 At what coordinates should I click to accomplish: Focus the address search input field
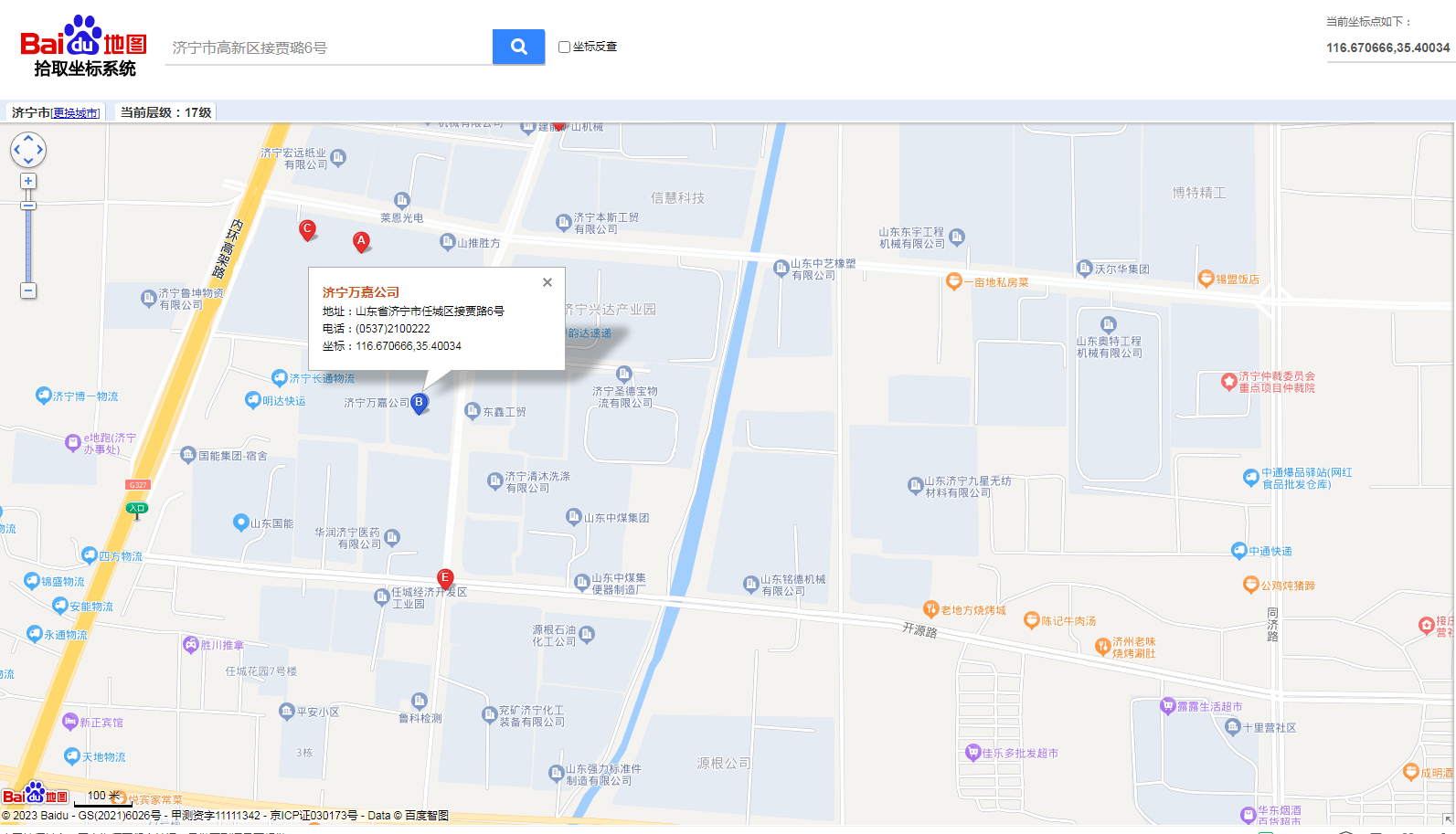pos(329,48)
